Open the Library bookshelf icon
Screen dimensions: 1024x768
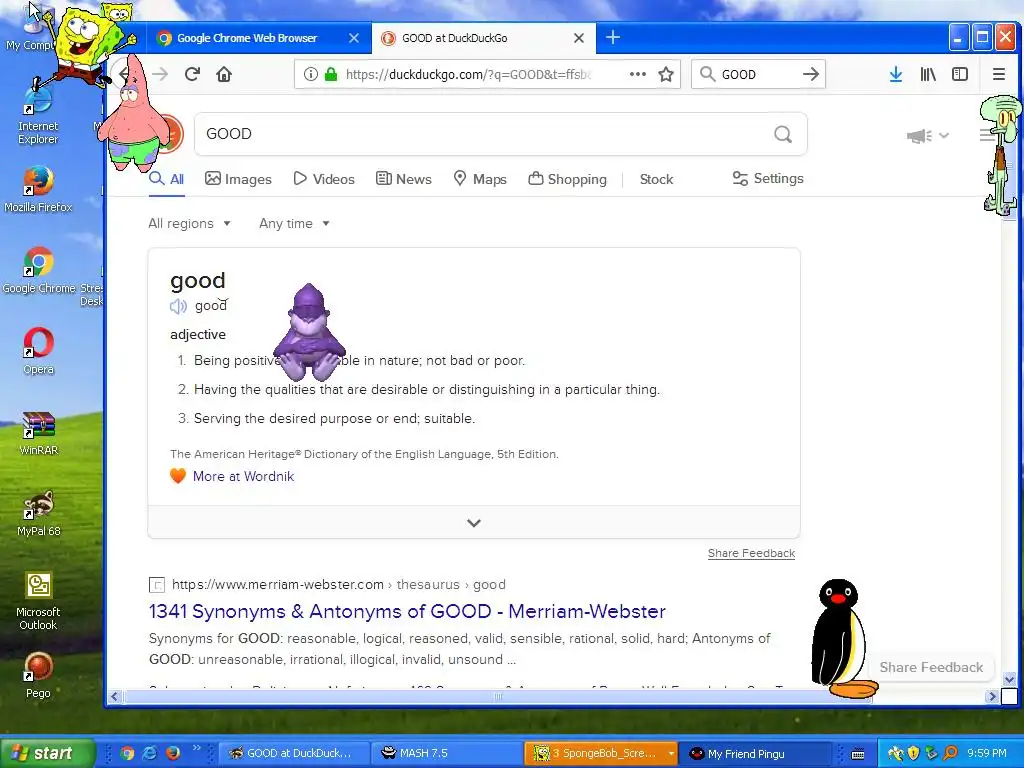pyautogui.click(x=928, y=74)
